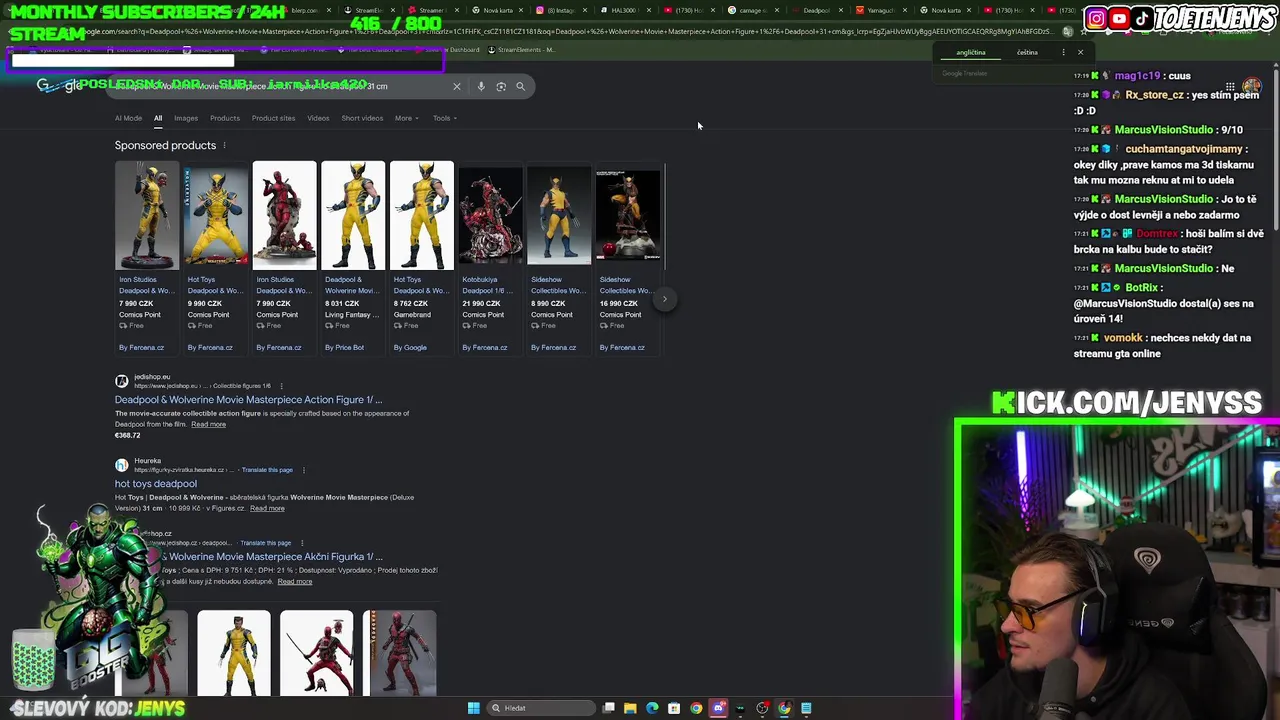Open Sideshow 16 990 CZK product thumbnail
The image size is (1280, 720).
627,215
